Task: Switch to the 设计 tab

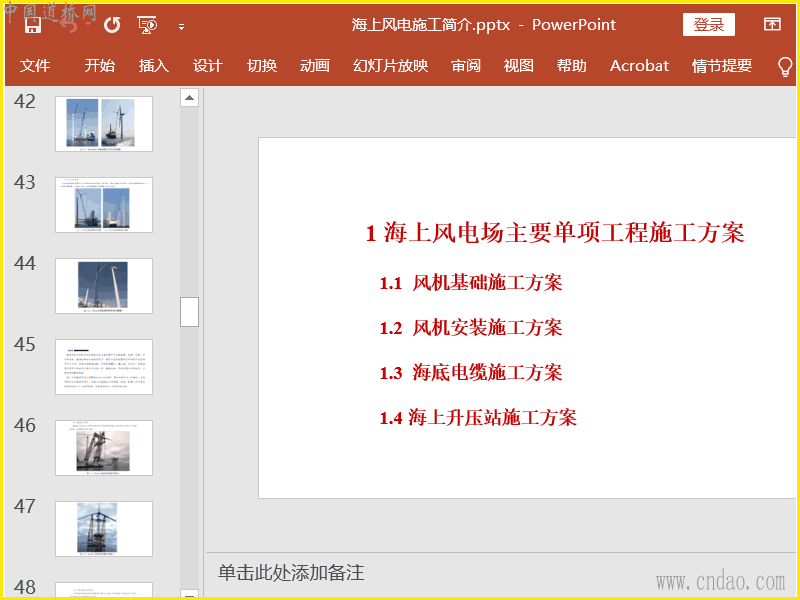Action: (208, 66)
